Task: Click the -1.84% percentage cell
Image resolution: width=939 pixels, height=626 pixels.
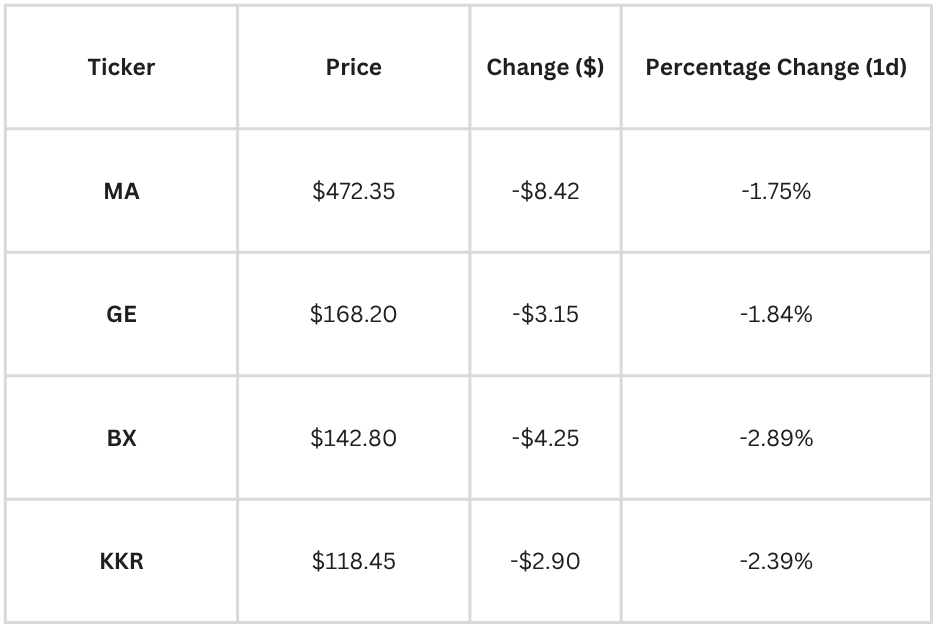Action: pos(776,315)
